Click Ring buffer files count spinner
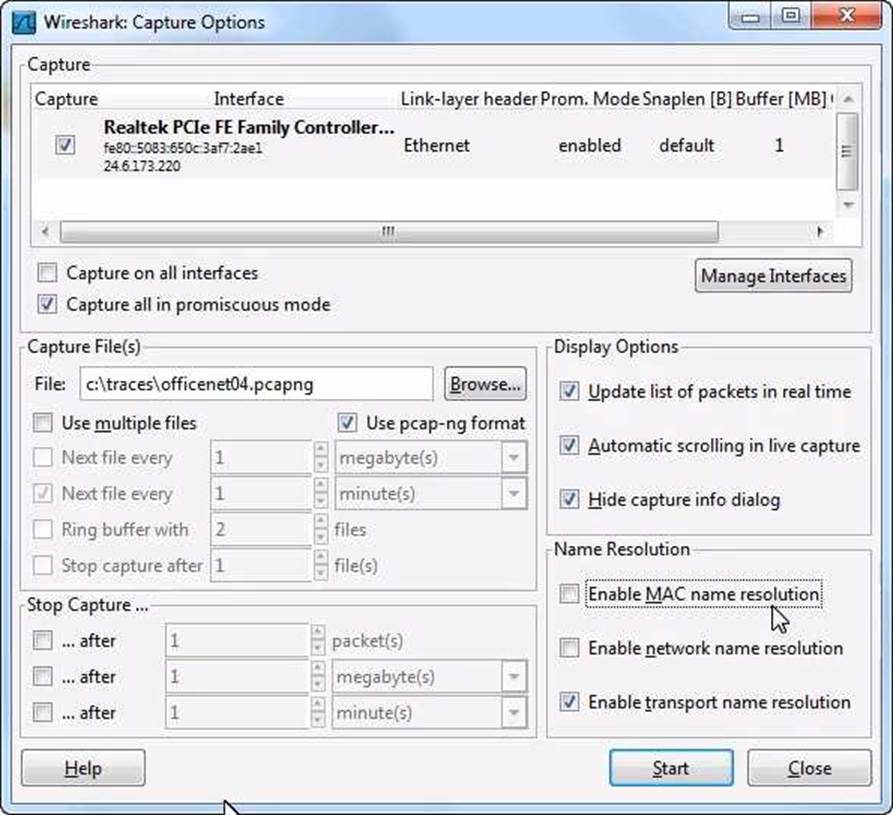Screen dimensions: 893x815 coord(321,529)
